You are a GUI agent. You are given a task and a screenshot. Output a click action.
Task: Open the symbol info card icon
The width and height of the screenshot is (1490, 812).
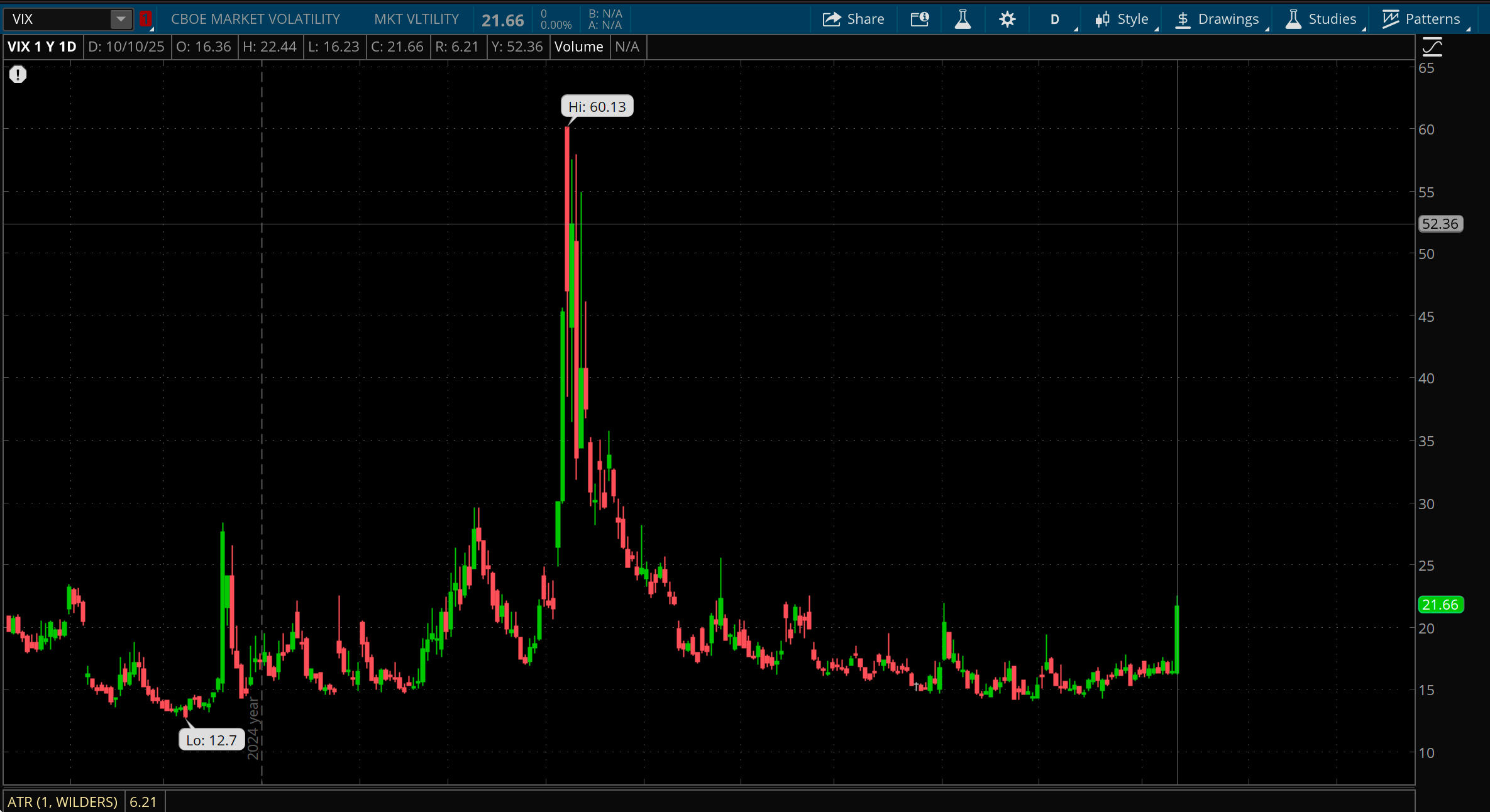[x=920, y=19]
